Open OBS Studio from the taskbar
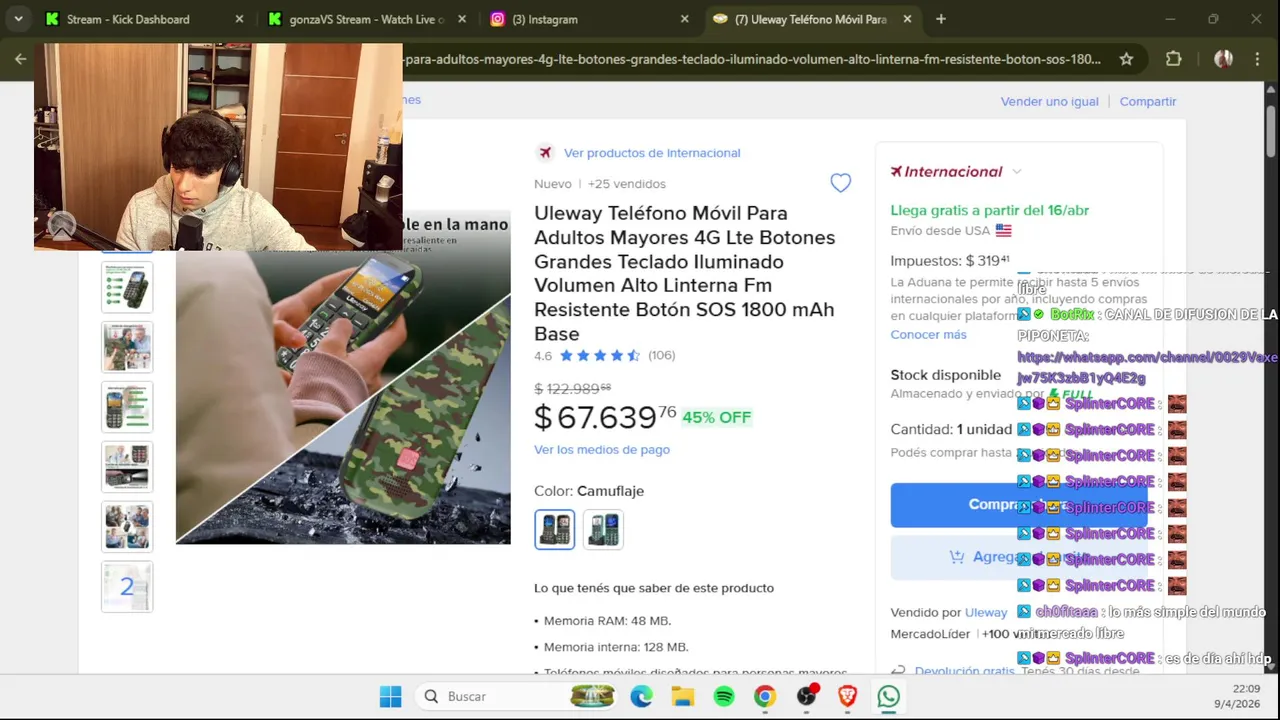 coord(806,696)
